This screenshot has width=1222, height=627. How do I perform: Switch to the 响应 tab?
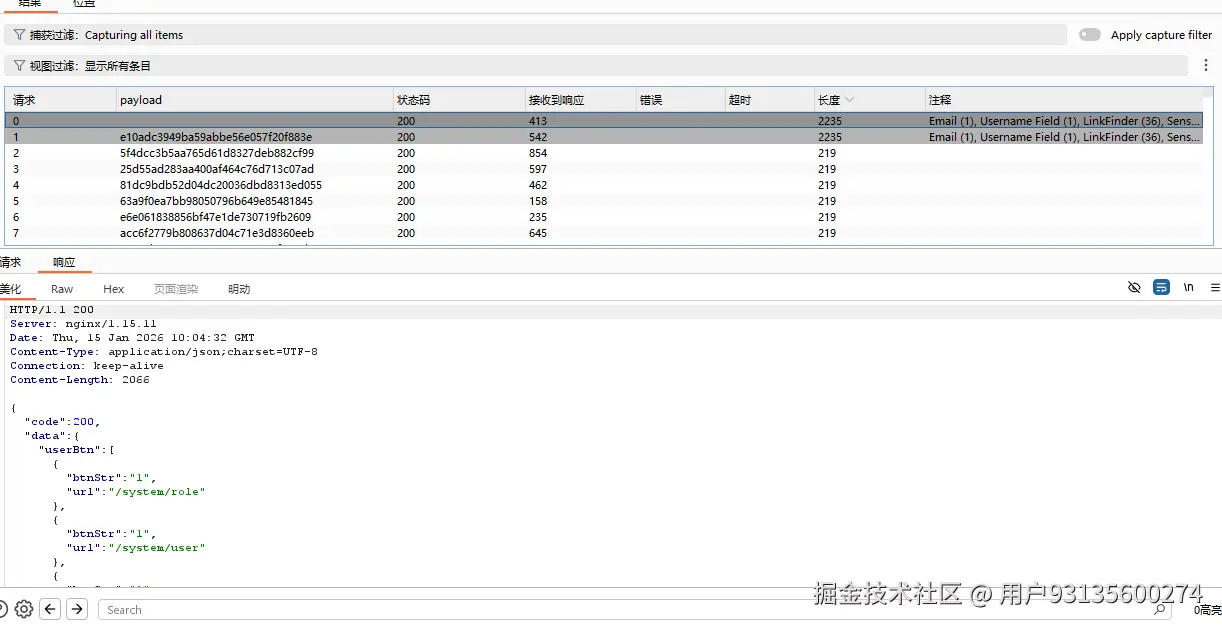(x=64, y=262)
